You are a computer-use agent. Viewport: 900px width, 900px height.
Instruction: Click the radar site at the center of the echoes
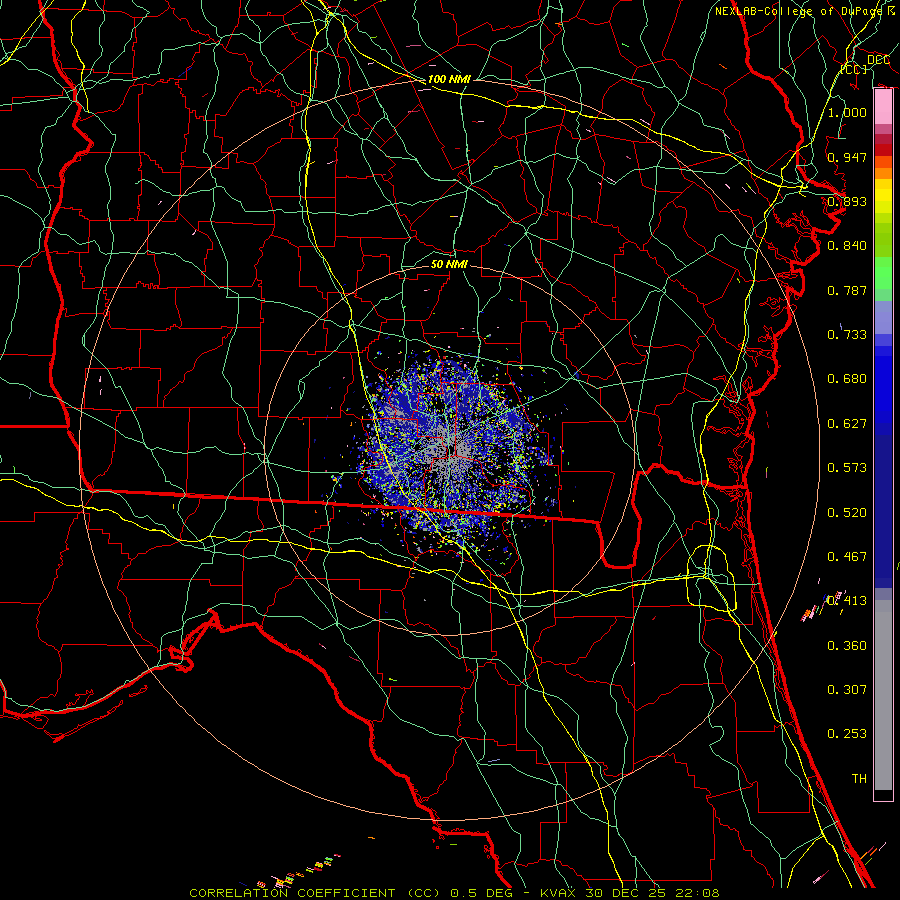452,451
